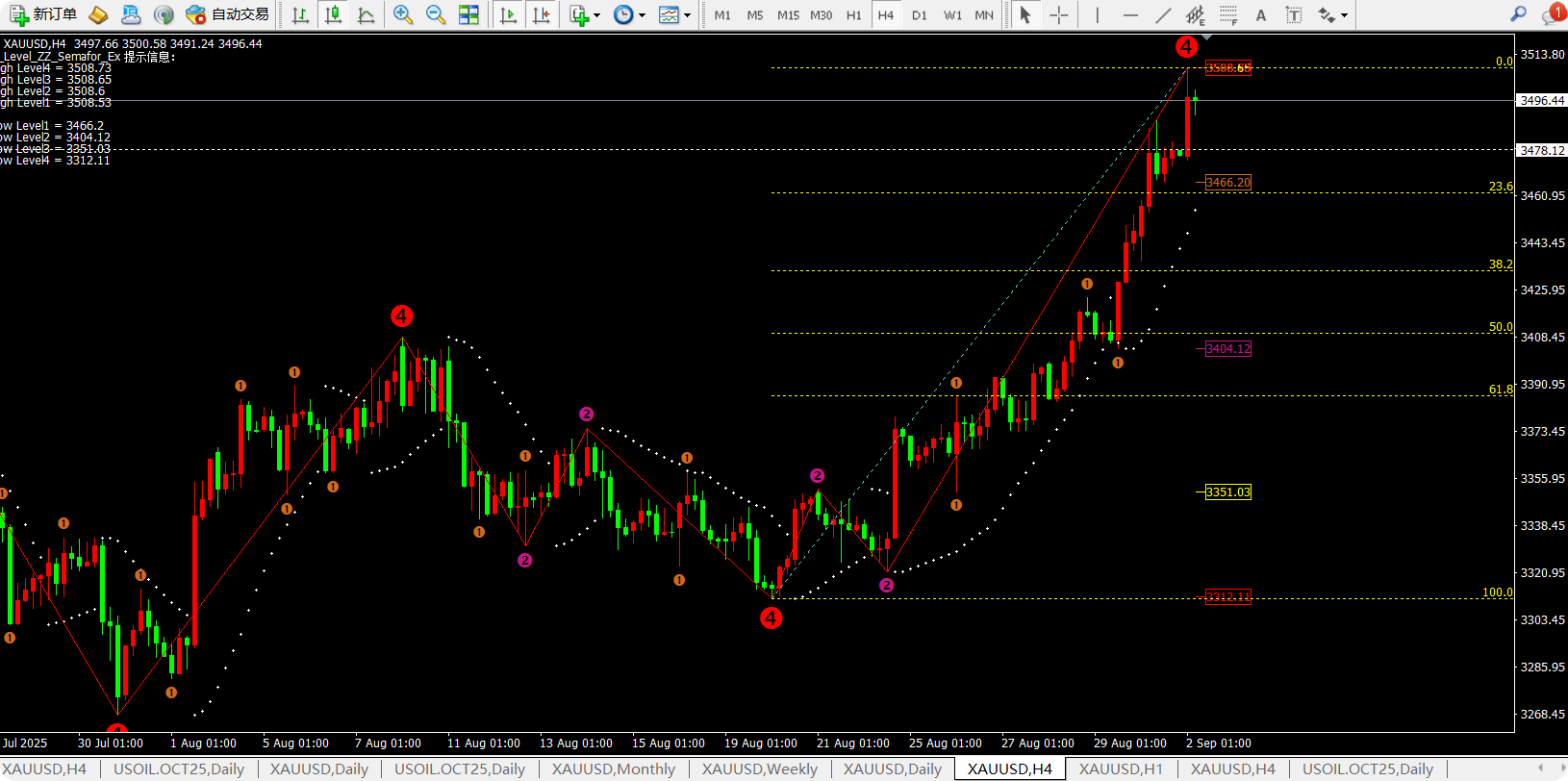Screen dimensions: 1568x781
Task: Activate the Crosshair tool
Action: 1058,14
